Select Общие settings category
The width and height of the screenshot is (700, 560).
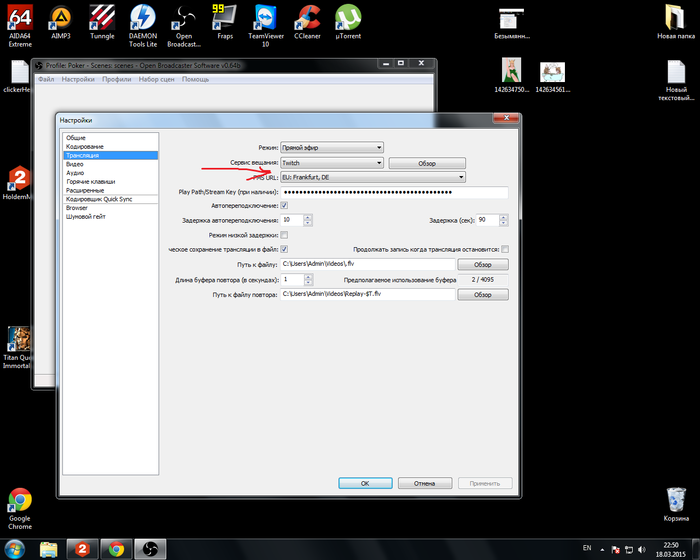(110, 138)
